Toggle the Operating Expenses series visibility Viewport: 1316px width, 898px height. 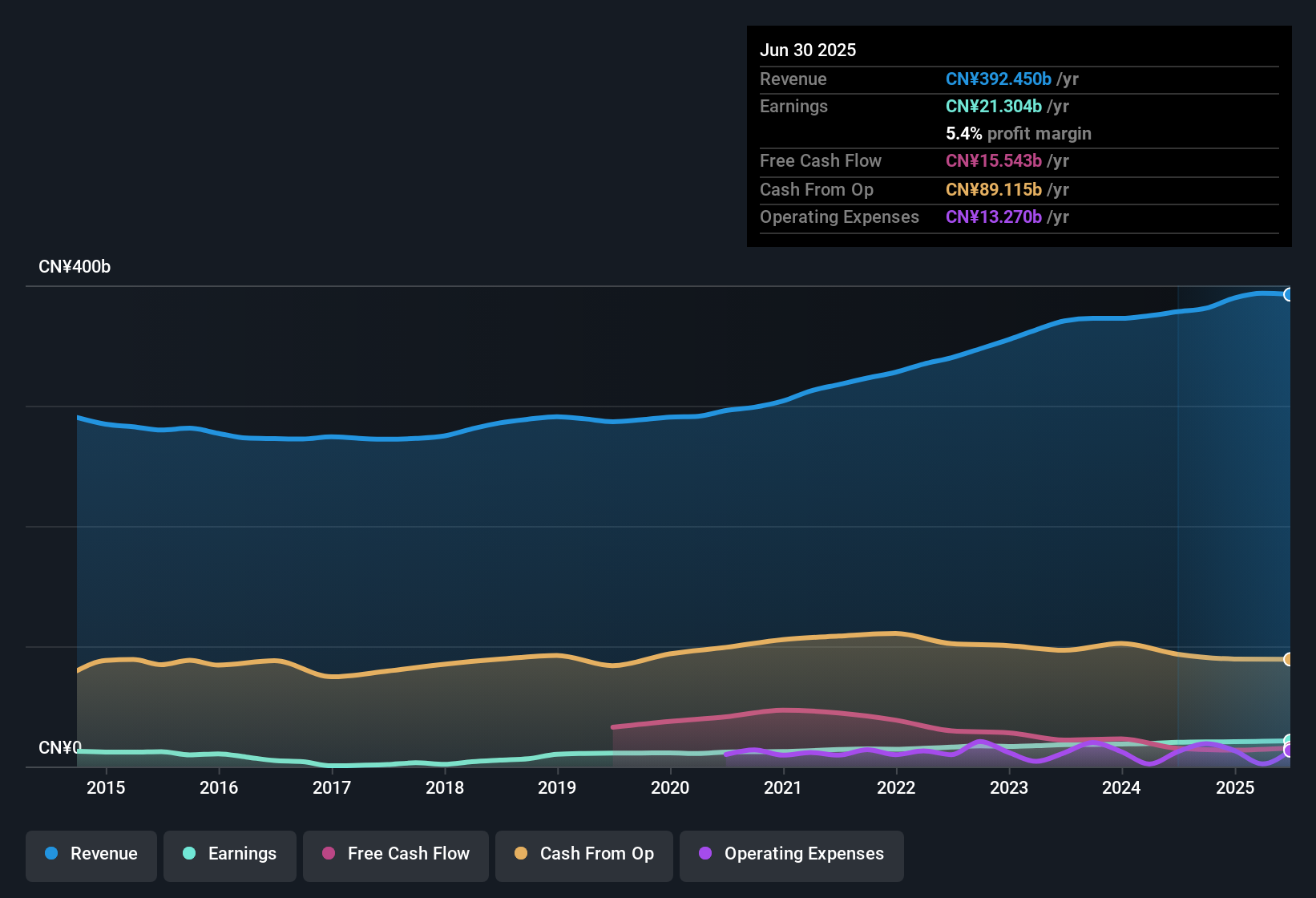(x=791, y=854)
